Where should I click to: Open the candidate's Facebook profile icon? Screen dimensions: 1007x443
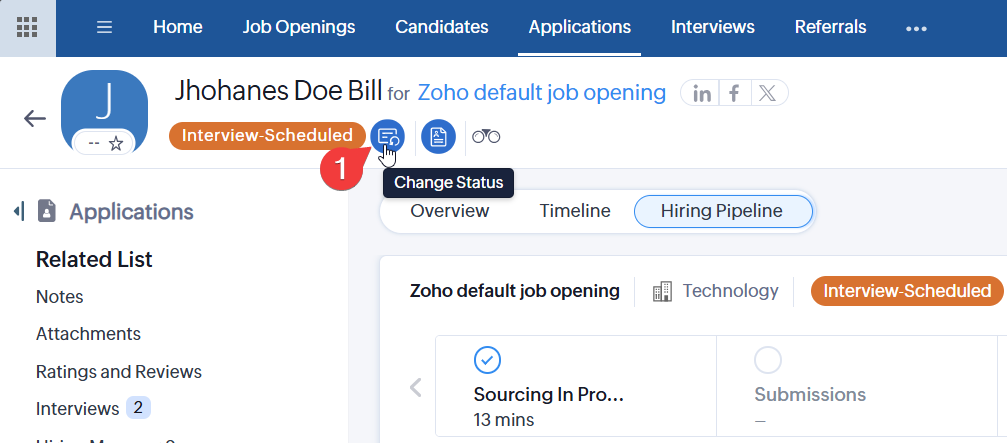(734, 94)
